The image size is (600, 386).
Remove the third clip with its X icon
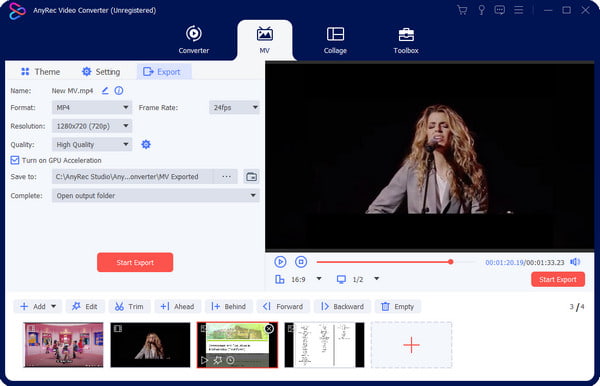click(x=269, y=329)
